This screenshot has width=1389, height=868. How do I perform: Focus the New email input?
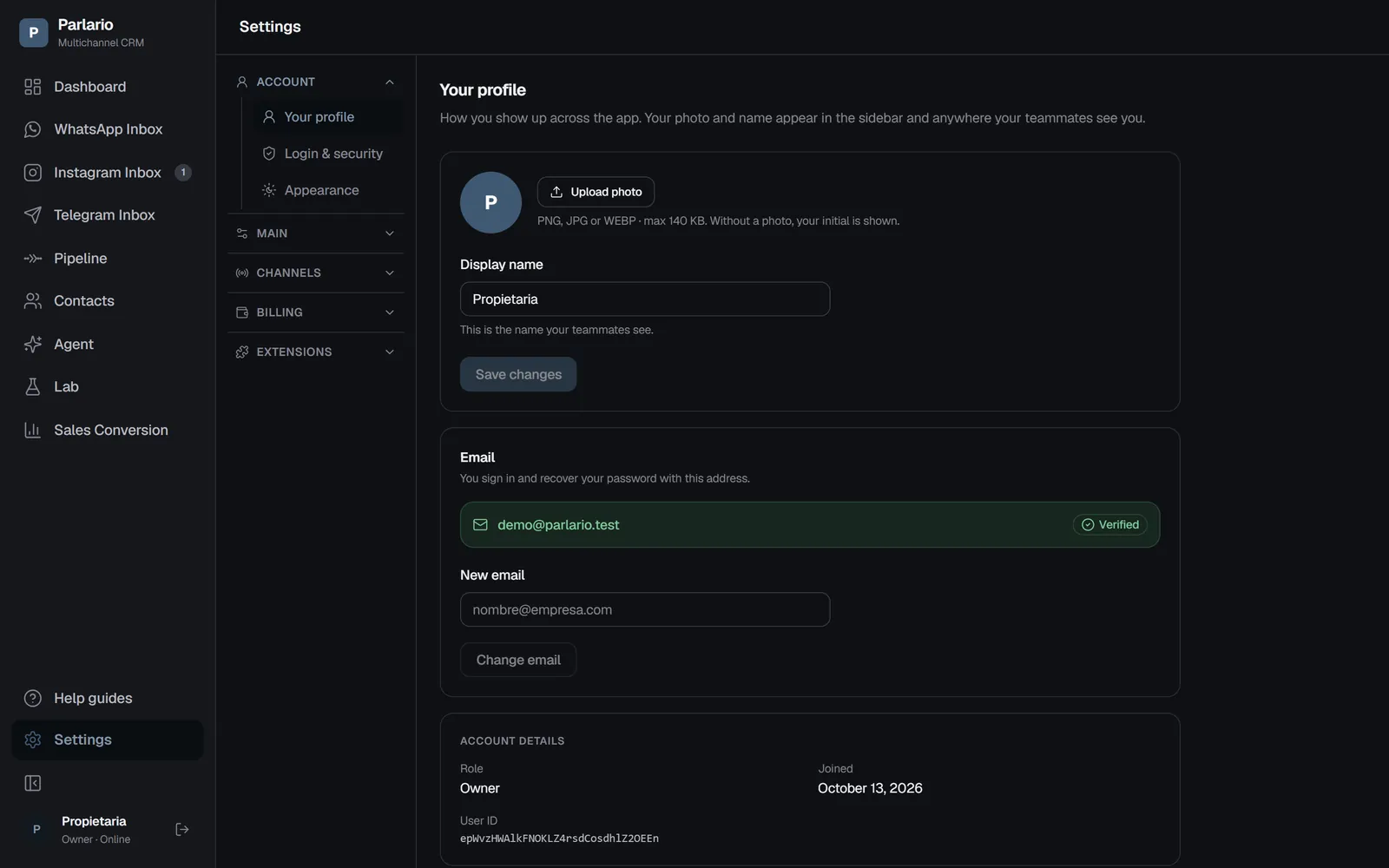click(645, 609)
